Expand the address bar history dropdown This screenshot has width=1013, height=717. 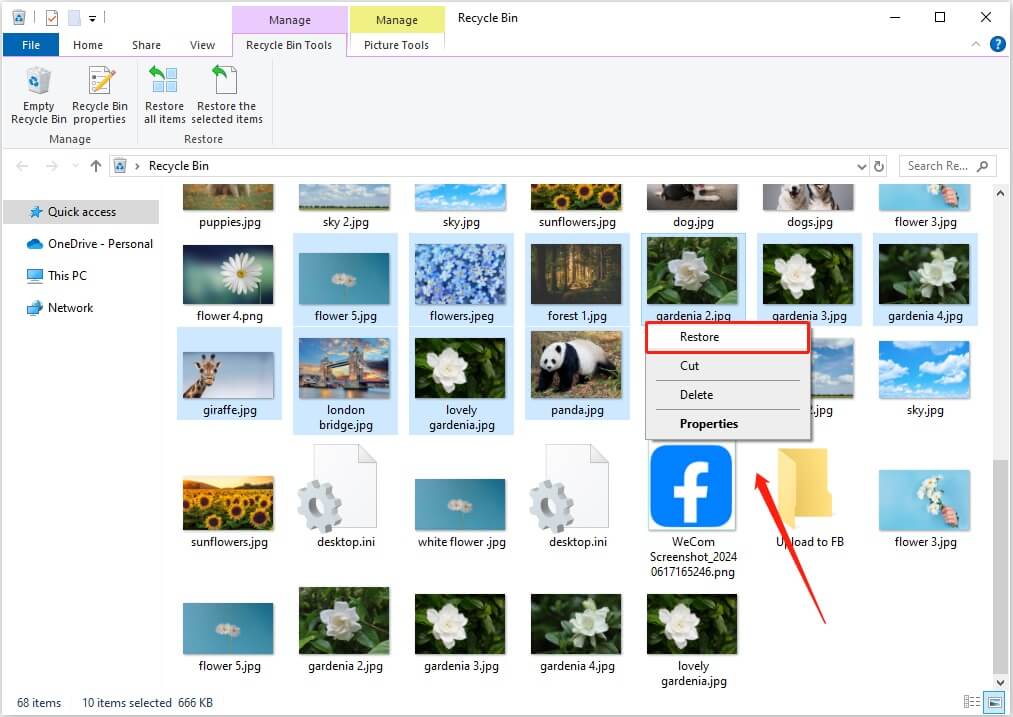(862, 166)
